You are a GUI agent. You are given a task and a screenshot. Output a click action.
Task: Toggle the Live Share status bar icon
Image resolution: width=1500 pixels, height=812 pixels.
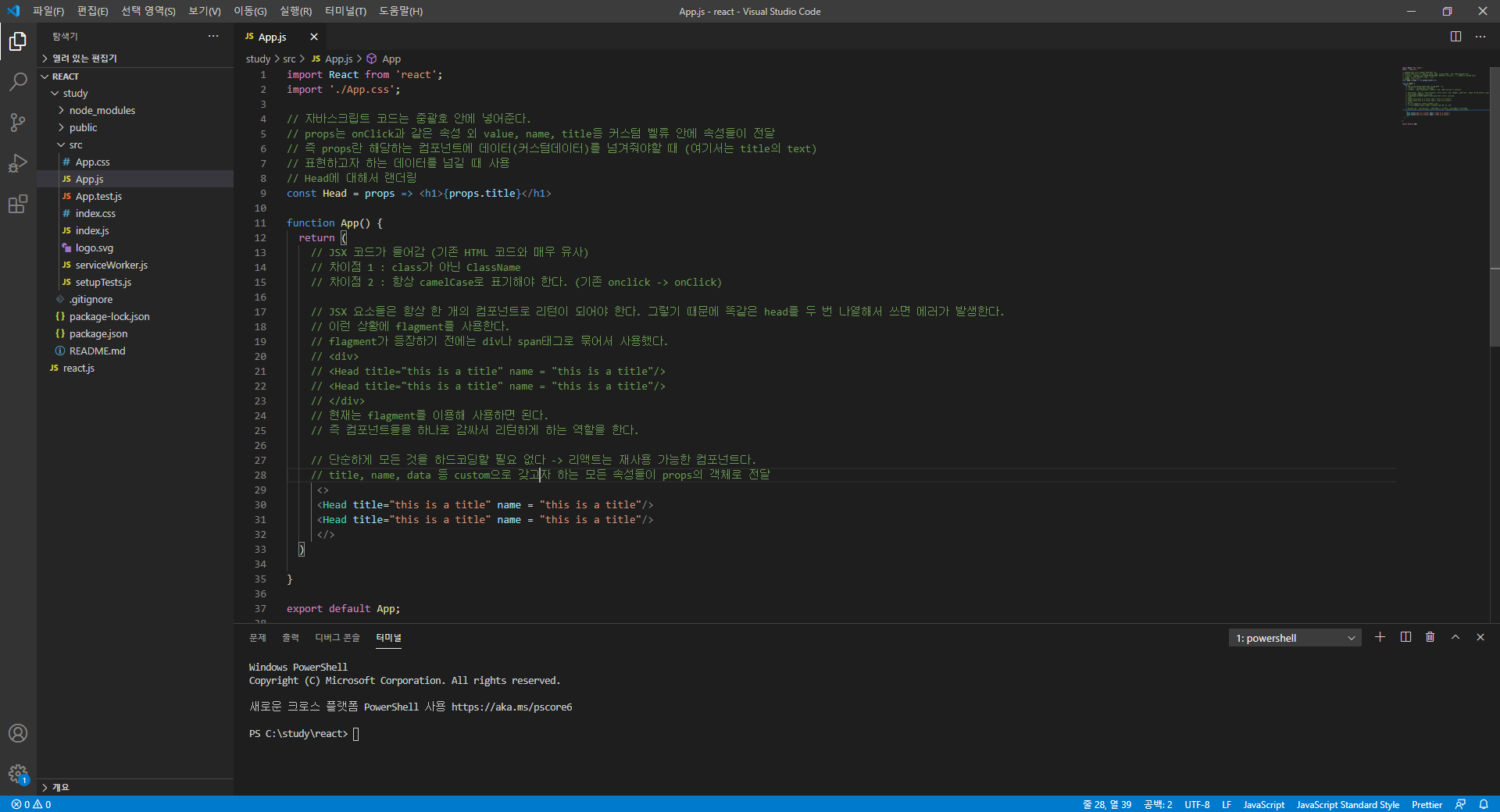[1461, 805]
